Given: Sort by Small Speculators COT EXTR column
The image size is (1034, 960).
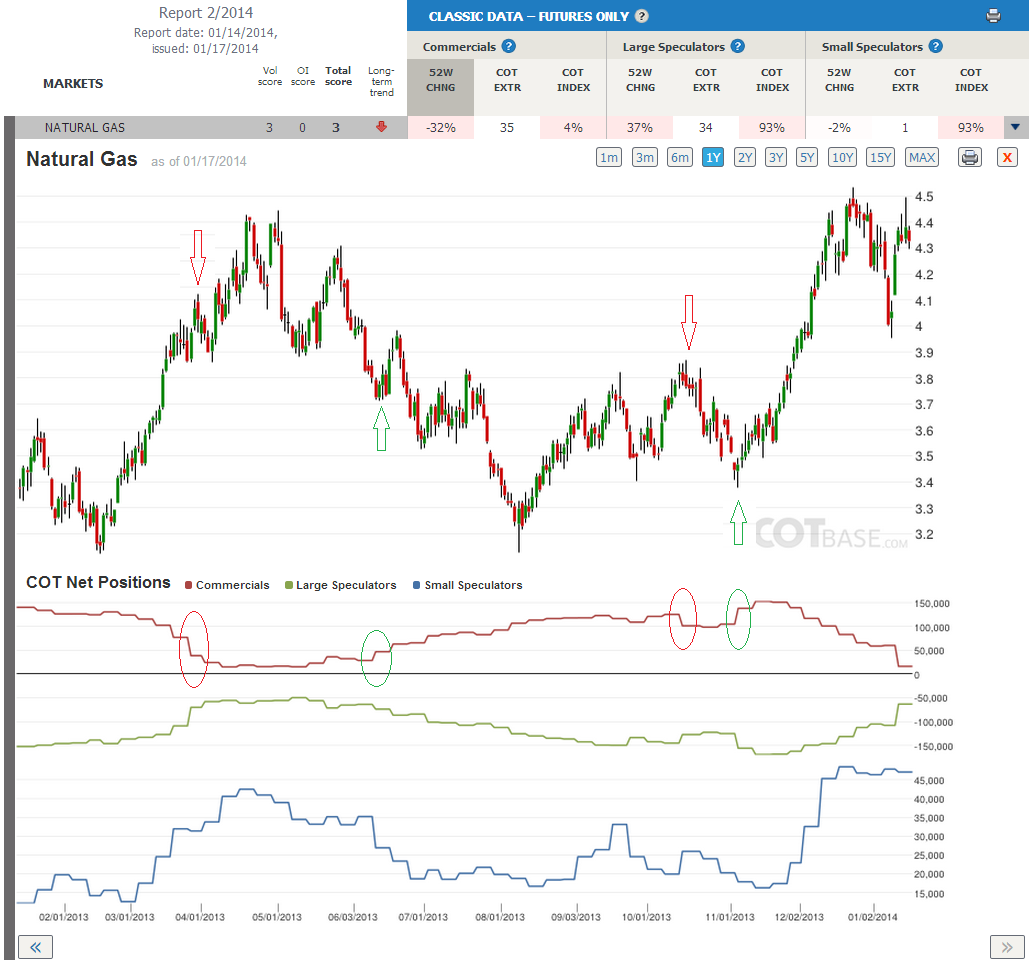Looking at the screenshot, I should [905, 80].
